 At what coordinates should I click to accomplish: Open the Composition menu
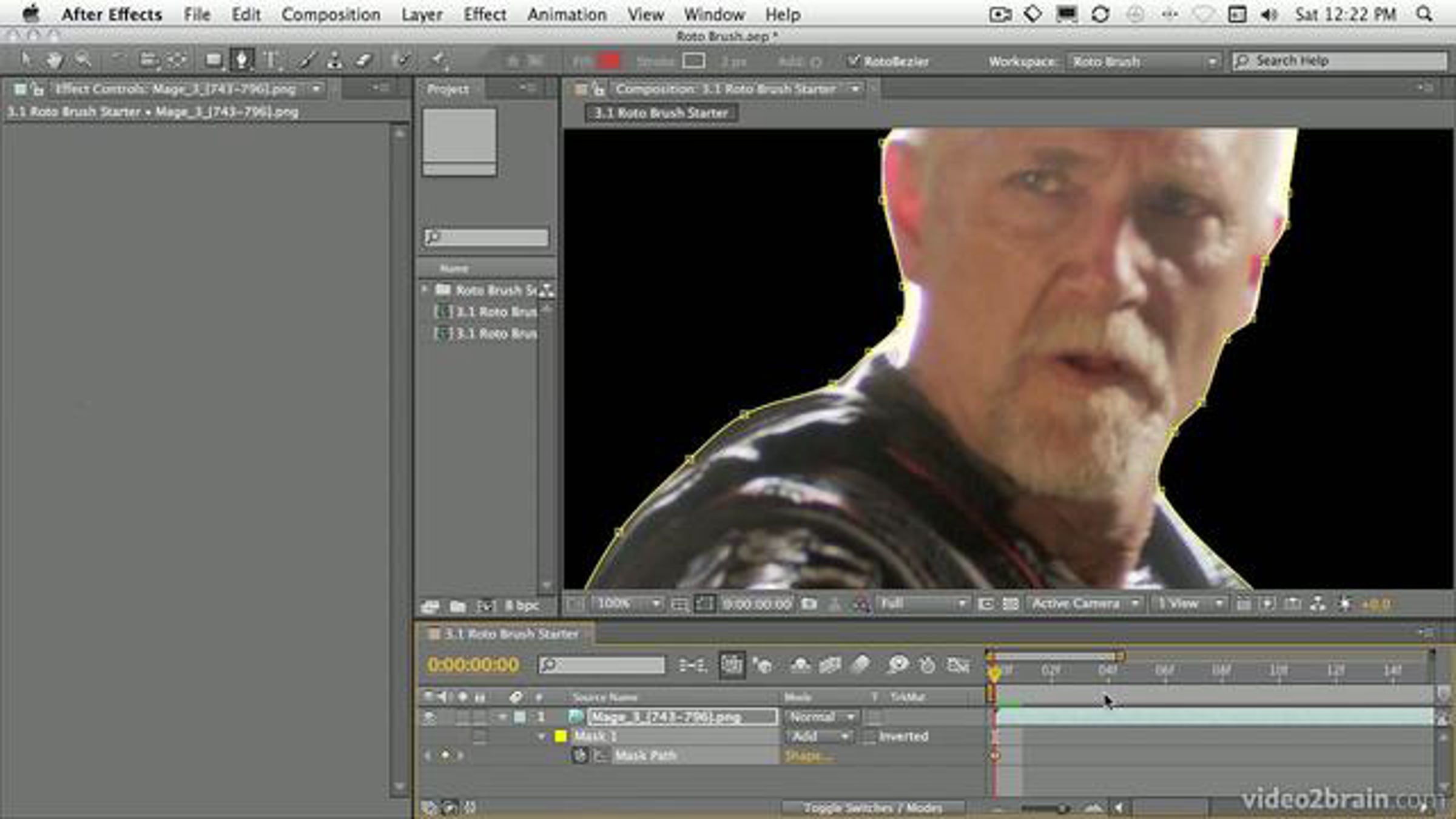(331, 14)
